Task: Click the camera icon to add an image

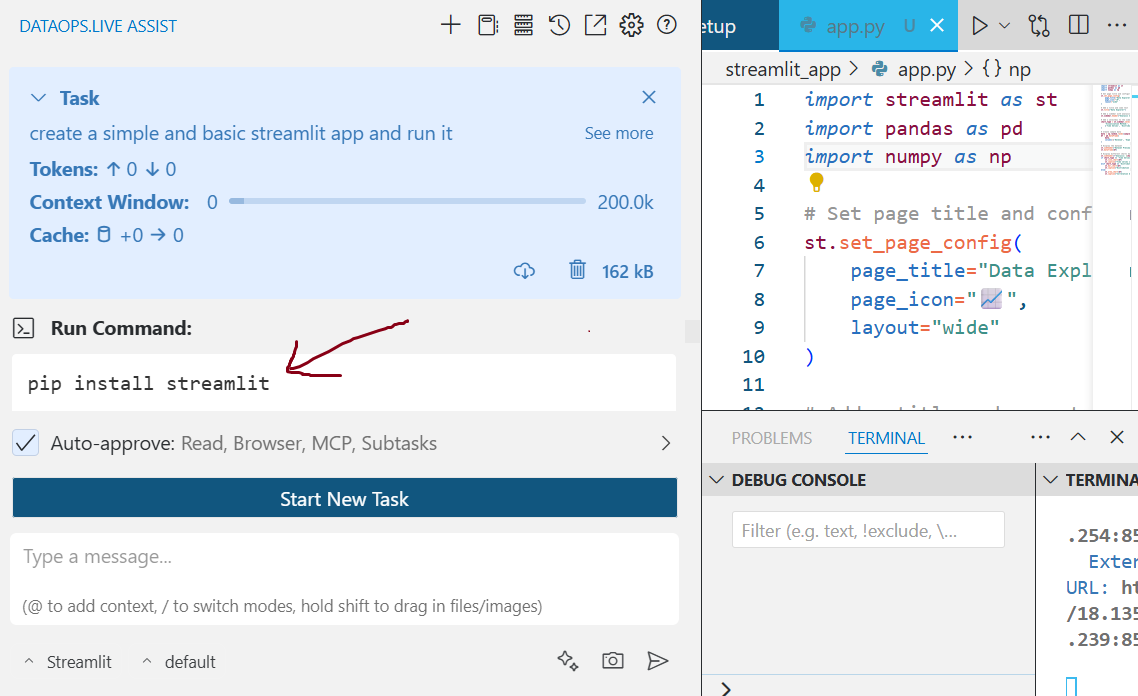Action: pos(613,660)
